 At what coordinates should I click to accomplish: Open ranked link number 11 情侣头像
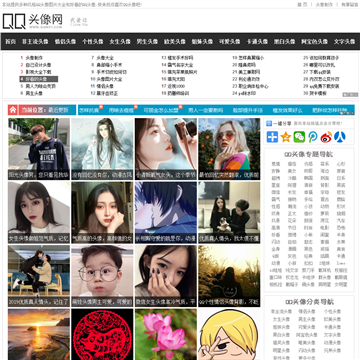point(105,86)
